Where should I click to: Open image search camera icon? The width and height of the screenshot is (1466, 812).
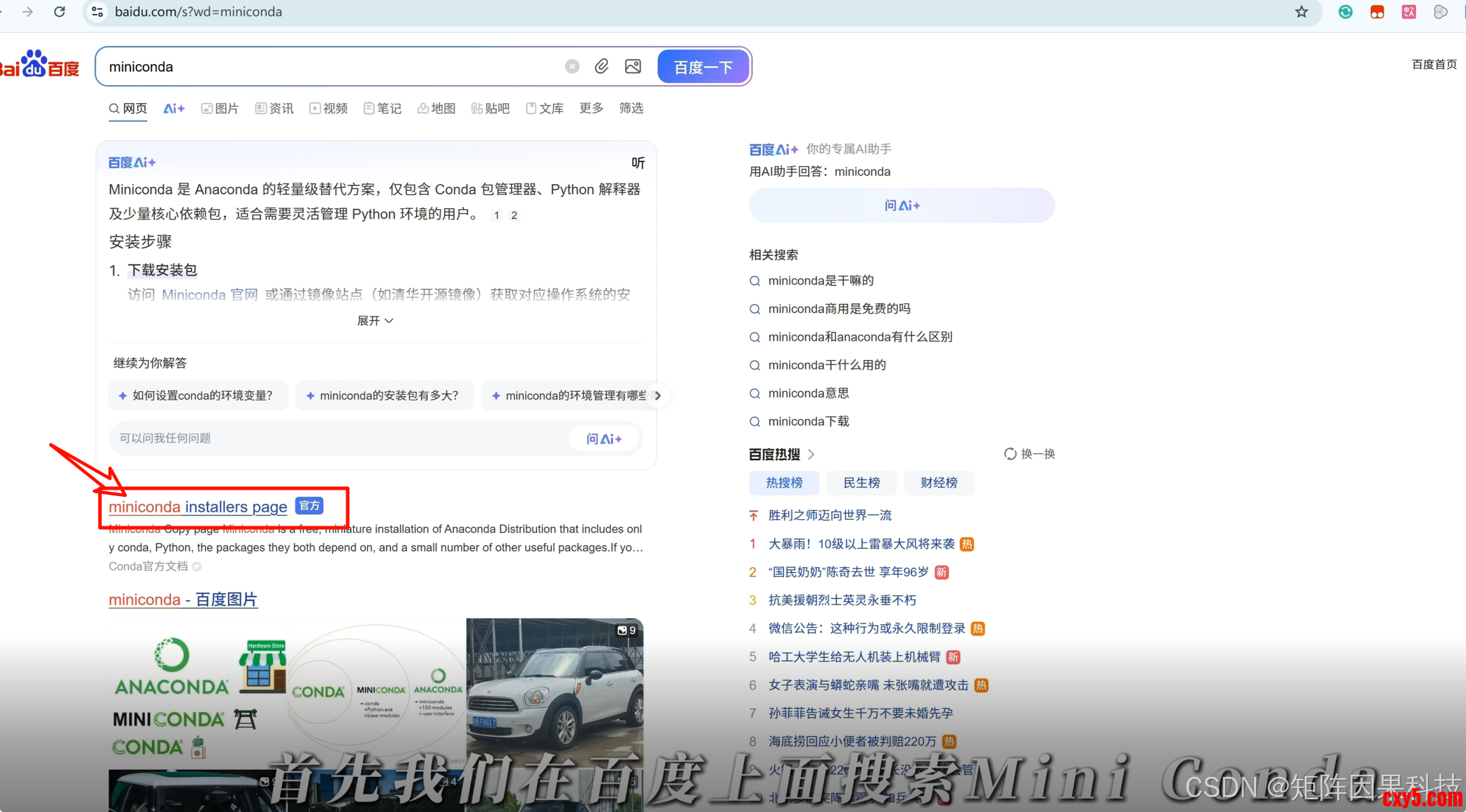(633, 66)
